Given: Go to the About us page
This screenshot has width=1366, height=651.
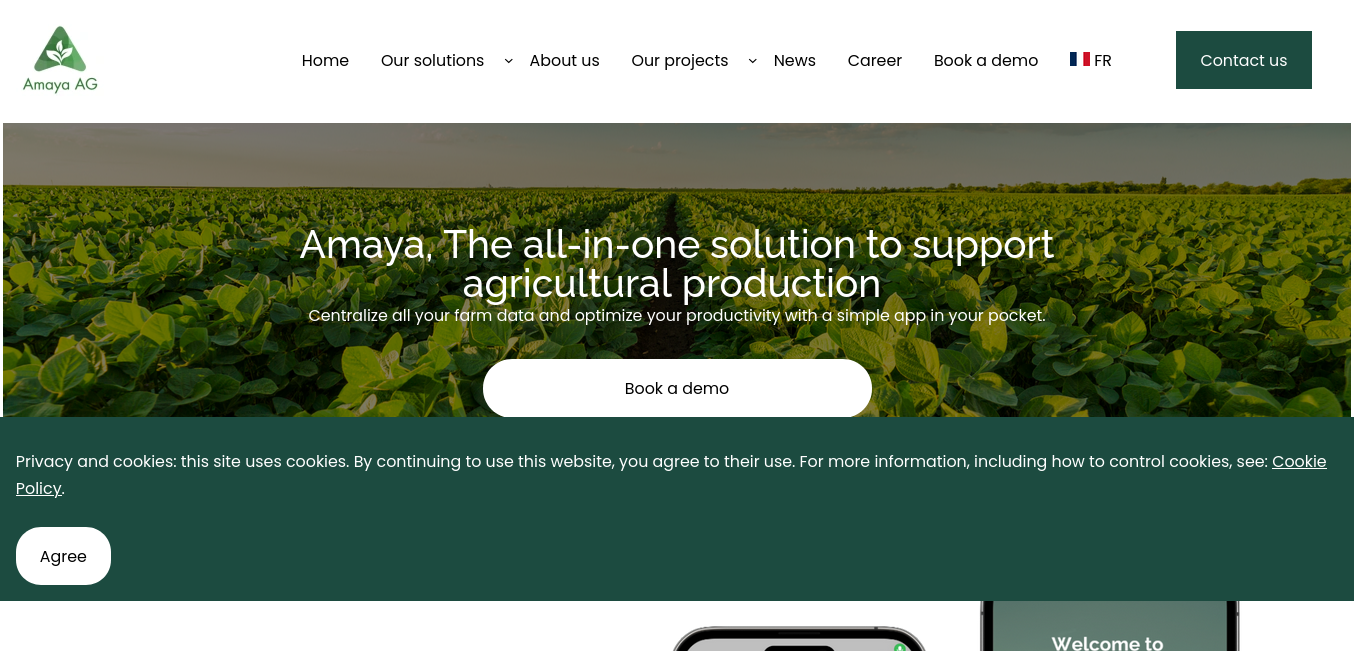Looking at the screenshot, I should pyautogui.click(x=564, y=60).
